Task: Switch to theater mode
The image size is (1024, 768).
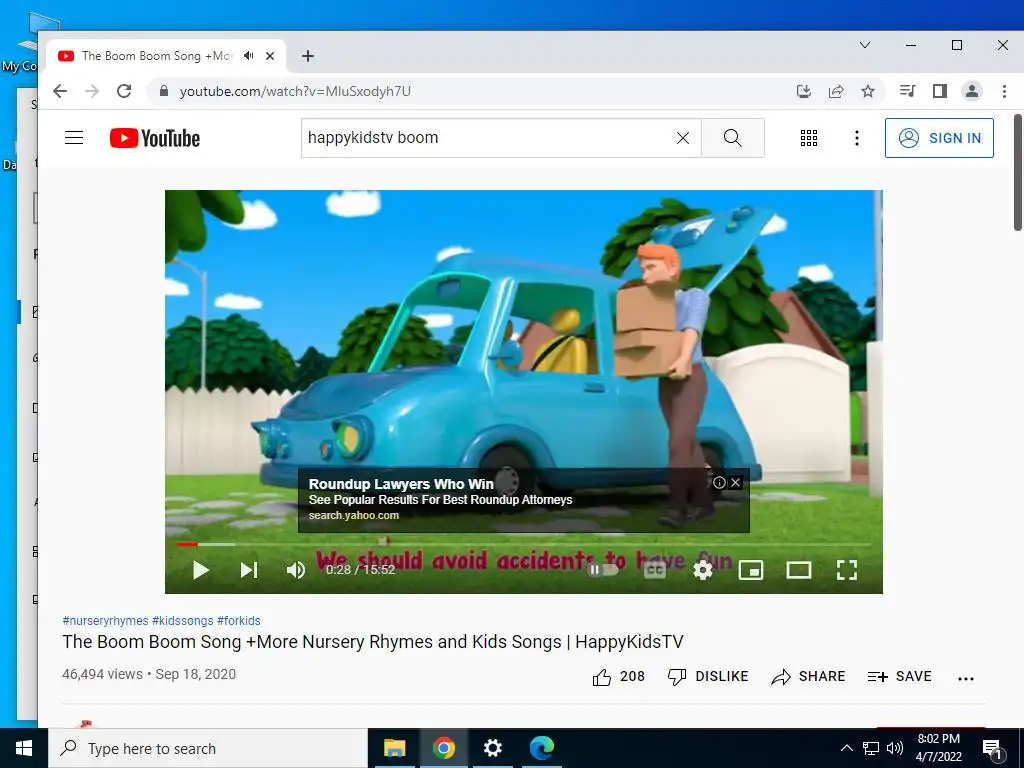Action: 799,570
